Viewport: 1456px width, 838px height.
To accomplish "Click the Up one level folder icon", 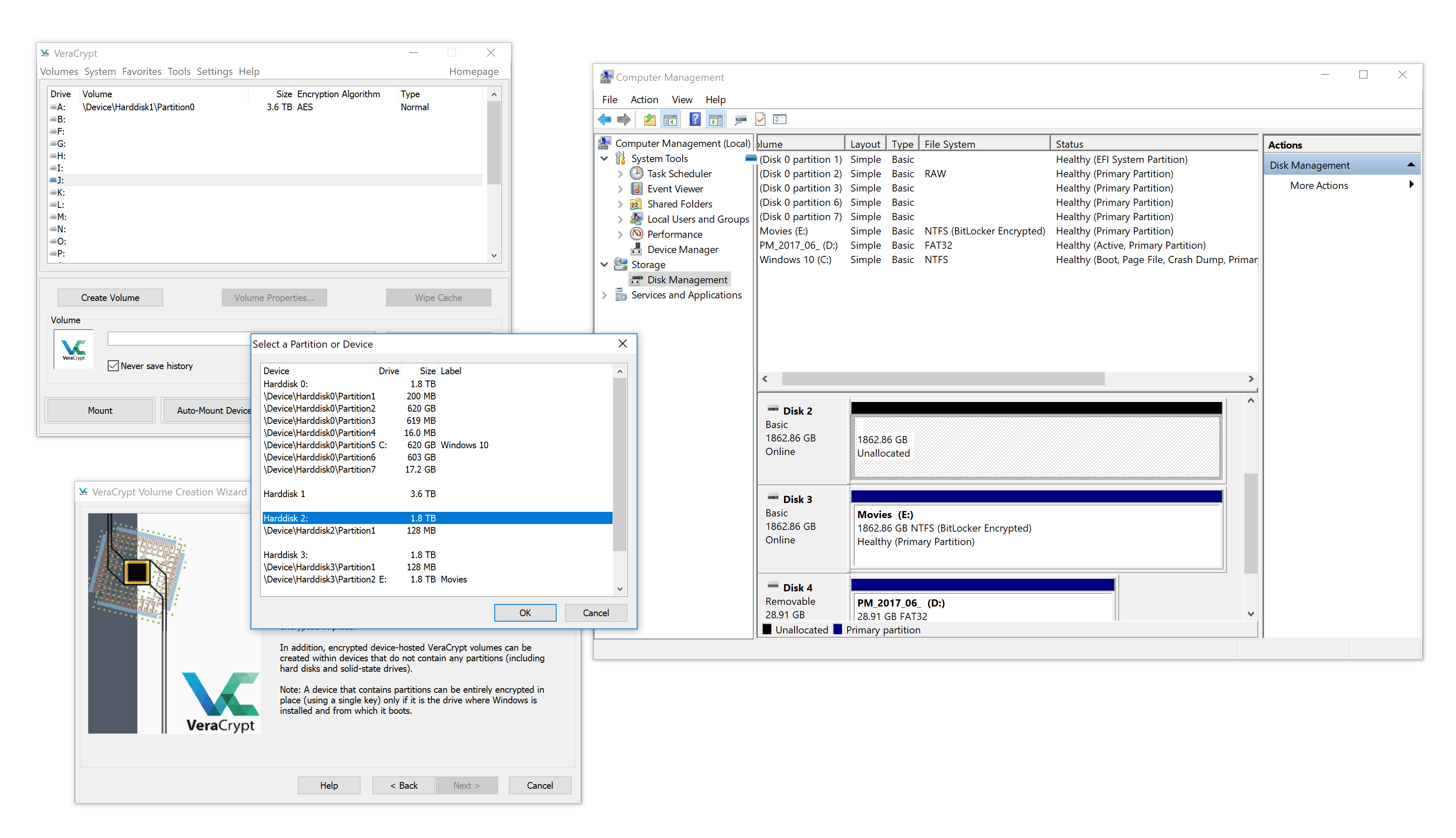I will (649, 120).
